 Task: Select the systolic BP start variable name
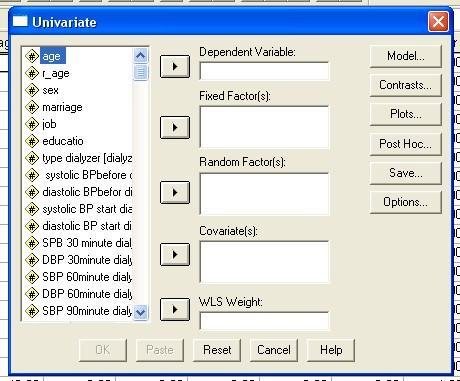(x=87, y=209)
